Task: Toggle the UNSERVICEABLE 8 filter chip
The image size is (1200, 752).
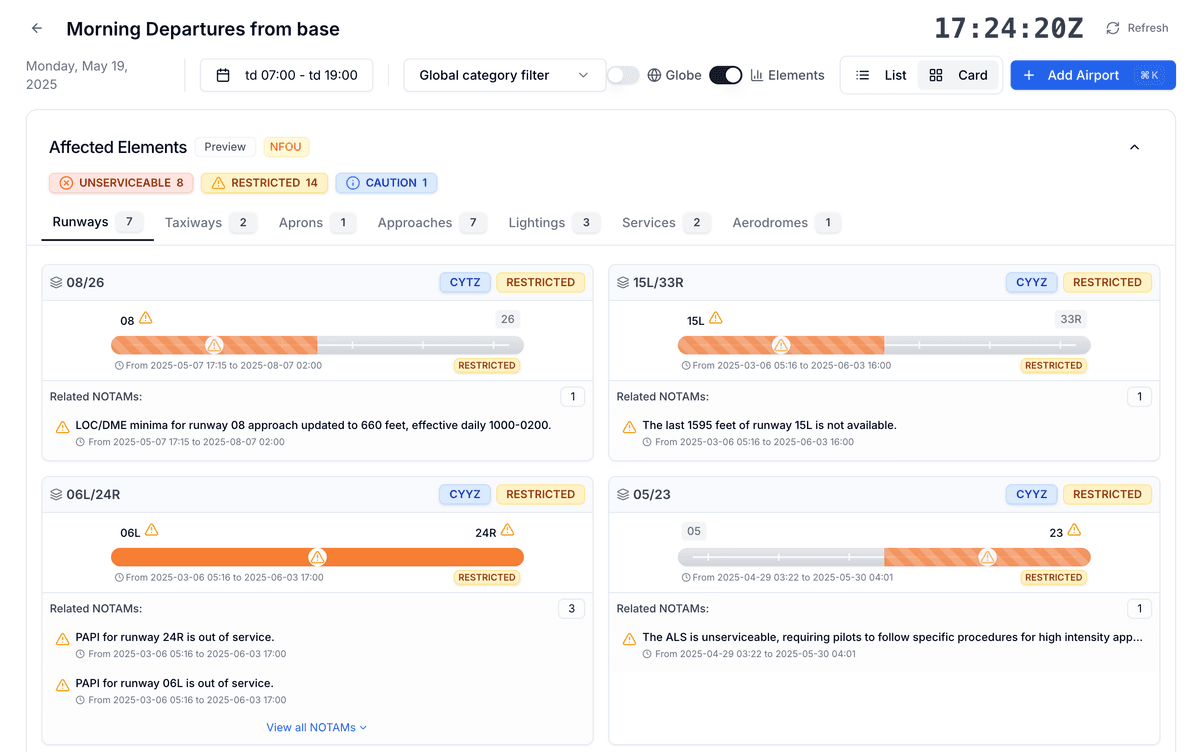Action: [x=121, y=183]
